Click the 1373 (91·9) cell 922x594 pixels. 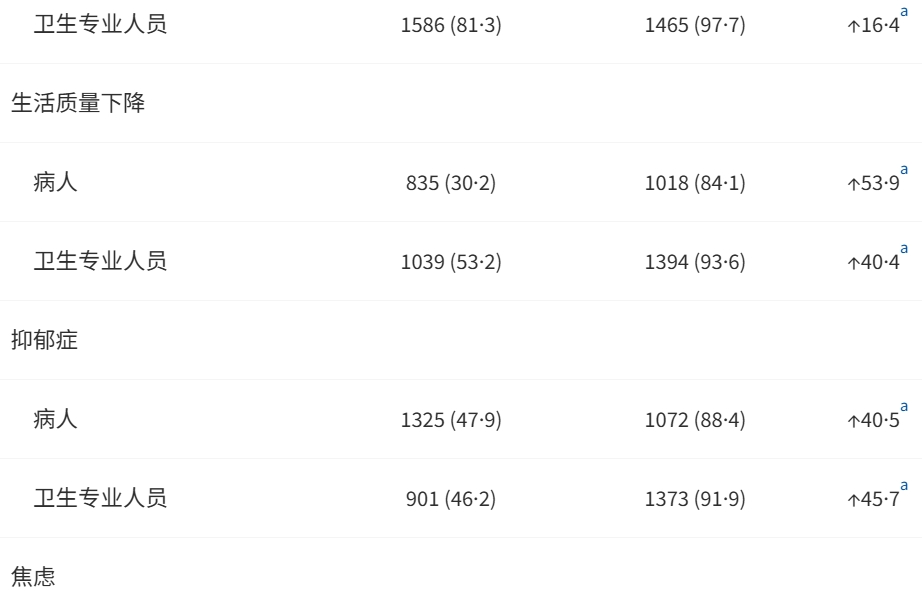tap(695, 499)
